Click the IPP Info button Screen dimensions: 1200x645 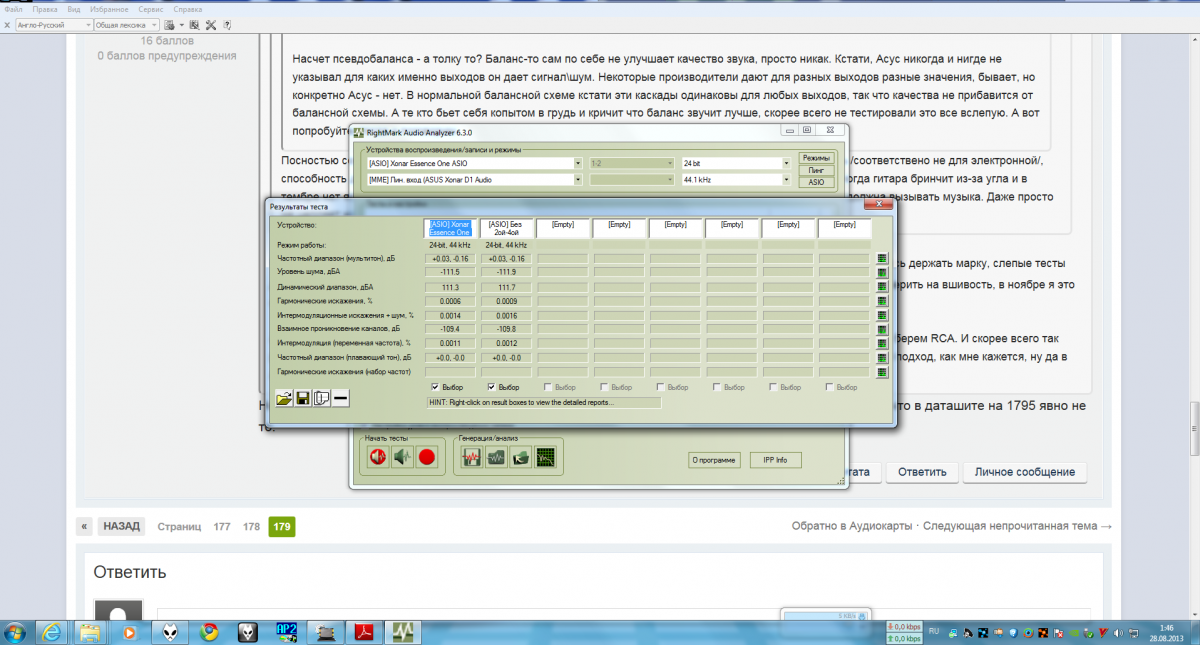[x=775, y=460]
